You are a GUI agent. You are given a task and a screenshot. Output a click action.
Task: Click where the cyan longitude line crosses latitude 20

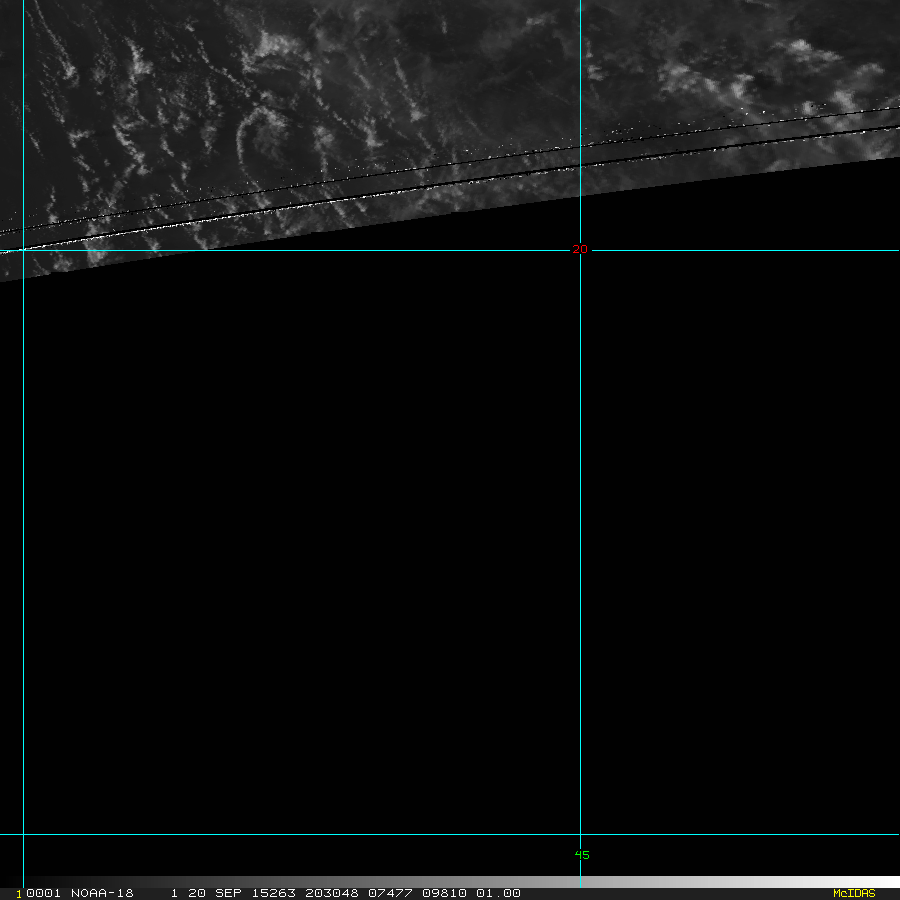click(x=580, y=250)
